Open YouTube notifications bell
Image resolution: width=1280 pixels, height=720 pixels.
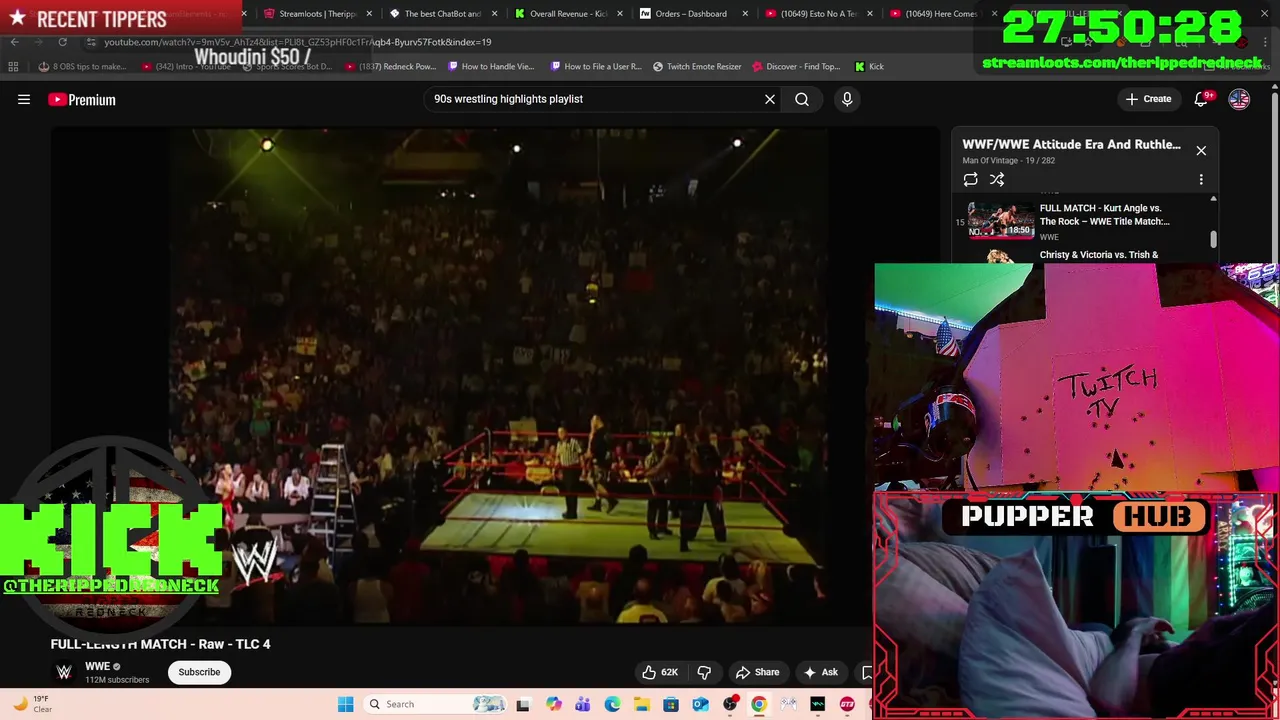point(1202,99)
